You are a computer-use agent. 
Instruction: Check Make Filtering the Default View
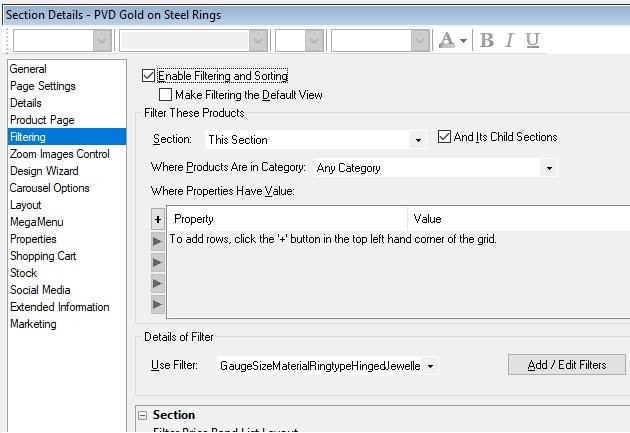point(166,95)
